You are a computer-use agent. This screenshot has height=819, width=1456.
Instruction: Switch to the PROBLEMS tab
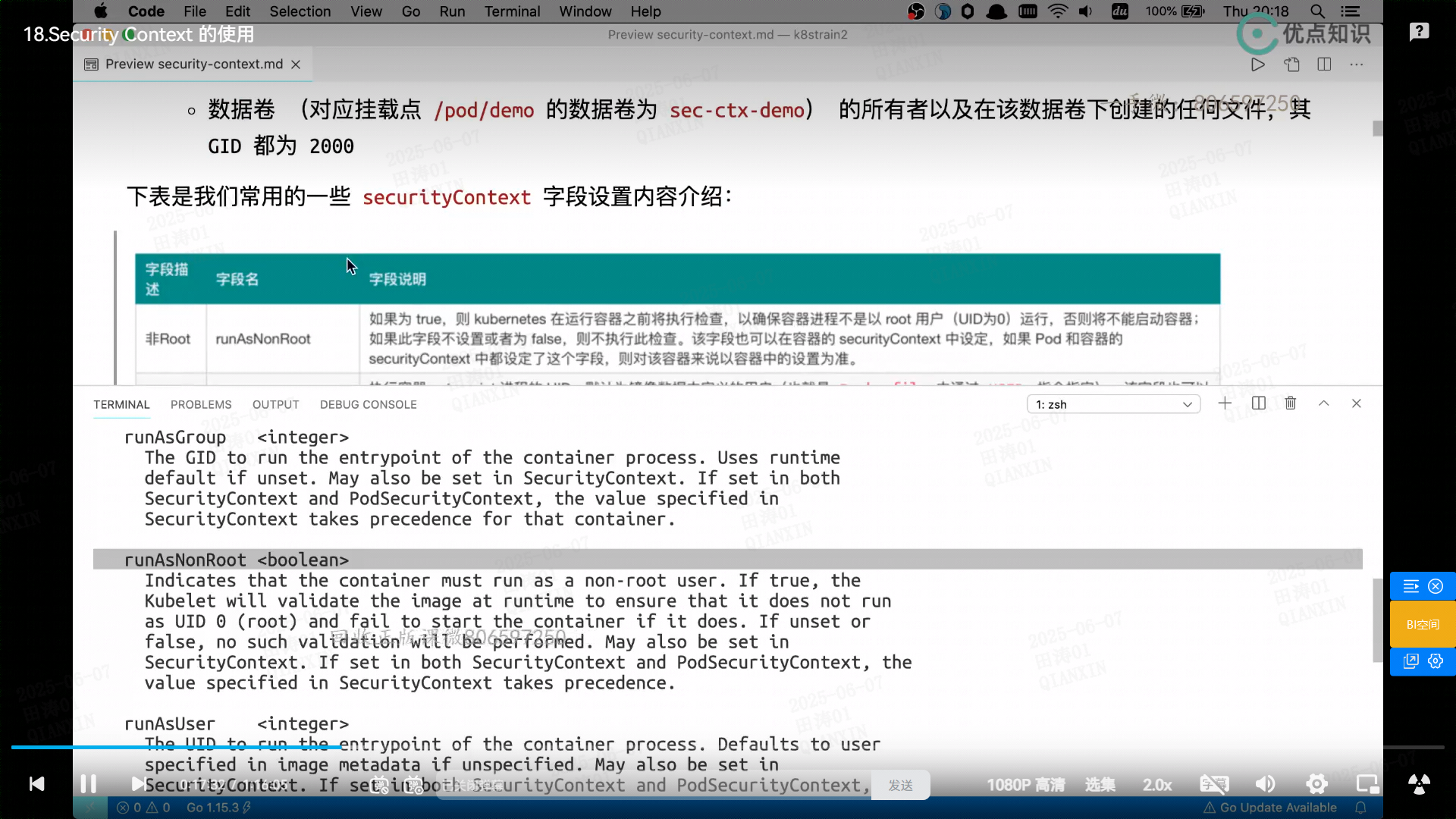coord(201,404)
